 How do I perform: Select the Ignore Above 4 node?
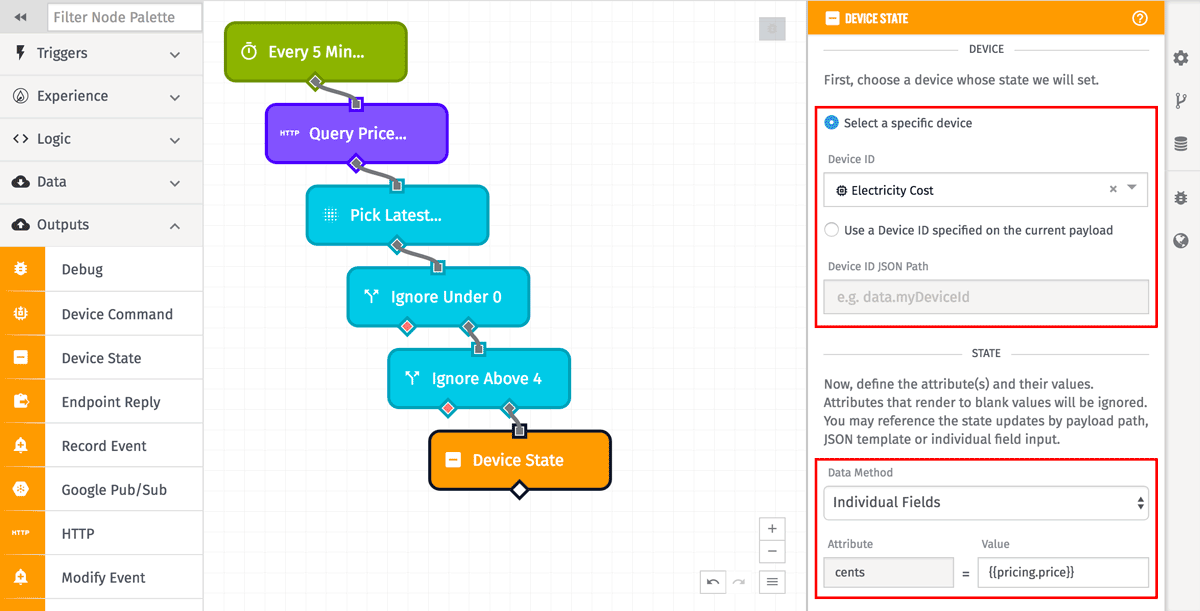[x=479, y=378]
